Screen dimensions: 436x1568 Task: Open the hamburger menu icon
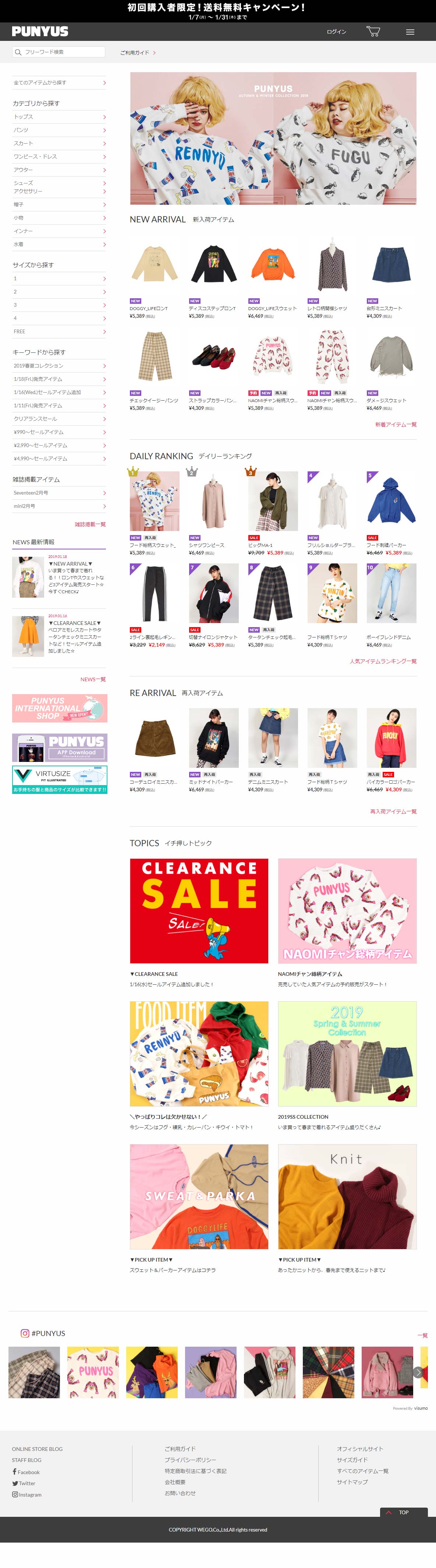[411, 32]
